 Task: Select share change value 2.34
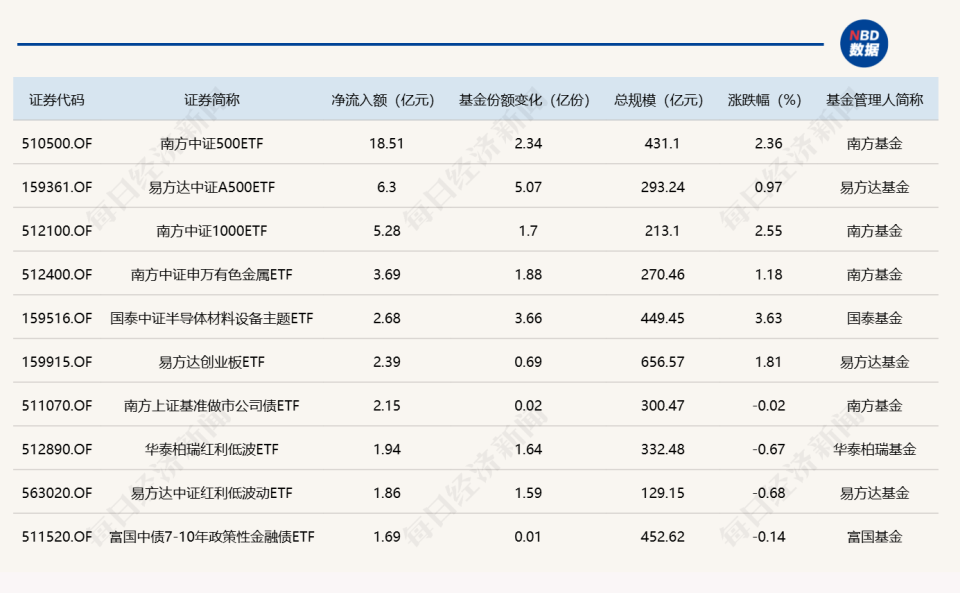tap(528, 143)
